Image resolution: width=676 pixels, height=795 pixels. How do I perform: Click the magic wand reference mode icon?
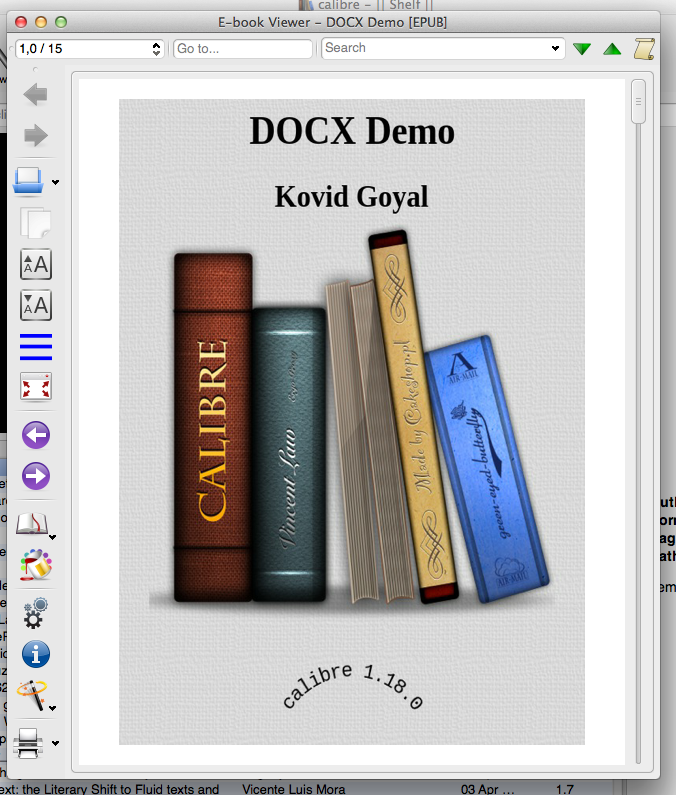point(31,695)
